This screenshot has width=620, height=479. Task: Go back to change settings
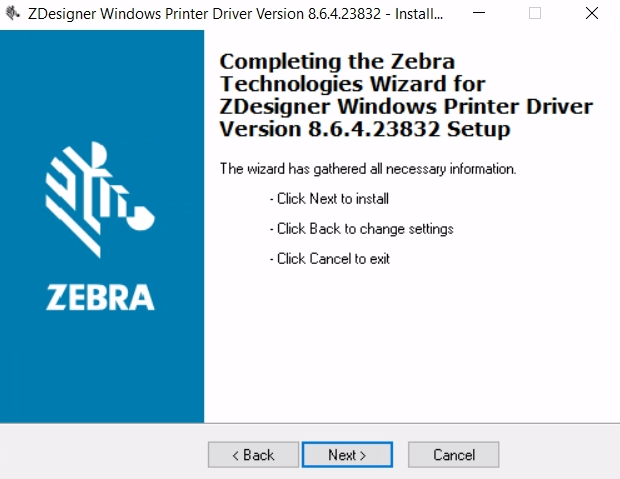click(253, 454)
